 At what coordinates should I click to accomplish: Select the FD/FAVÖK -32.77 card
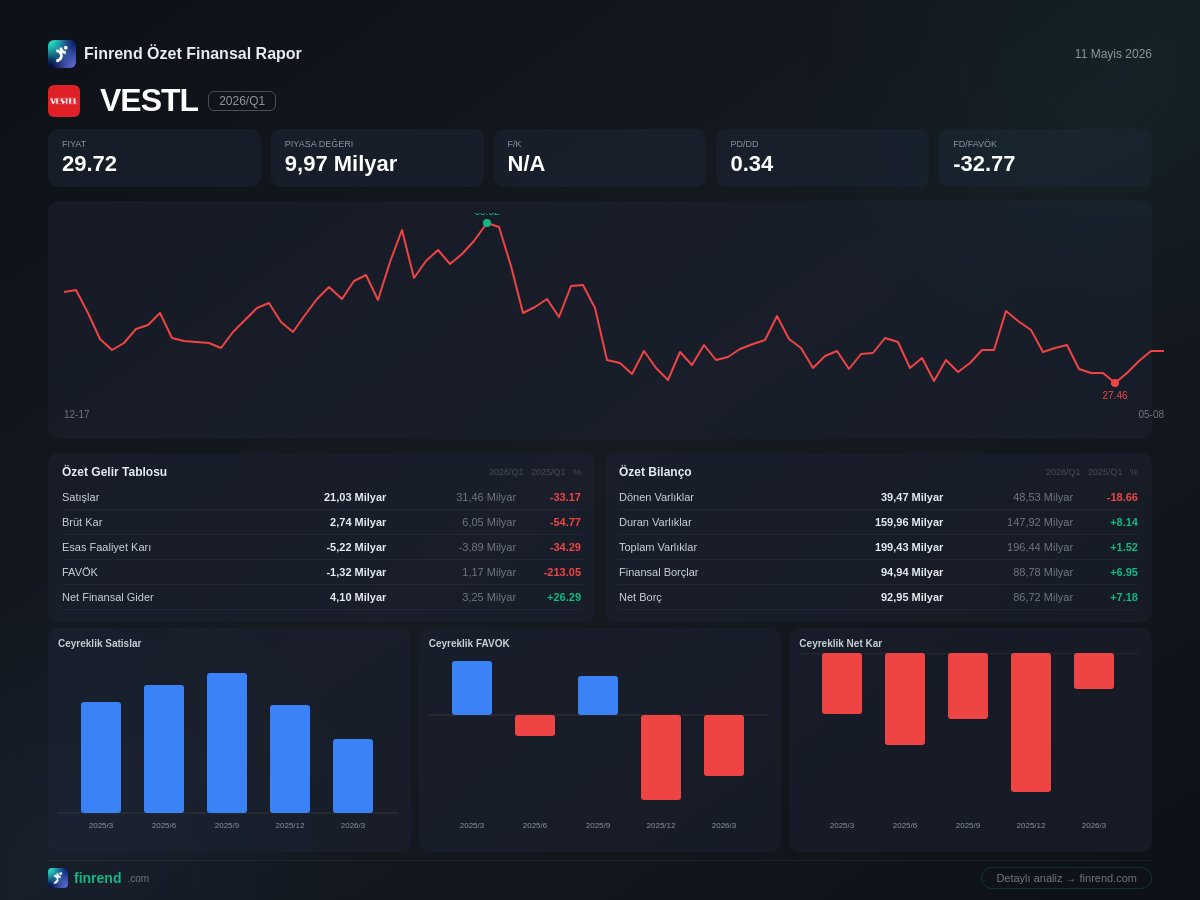pos(1045,158)
